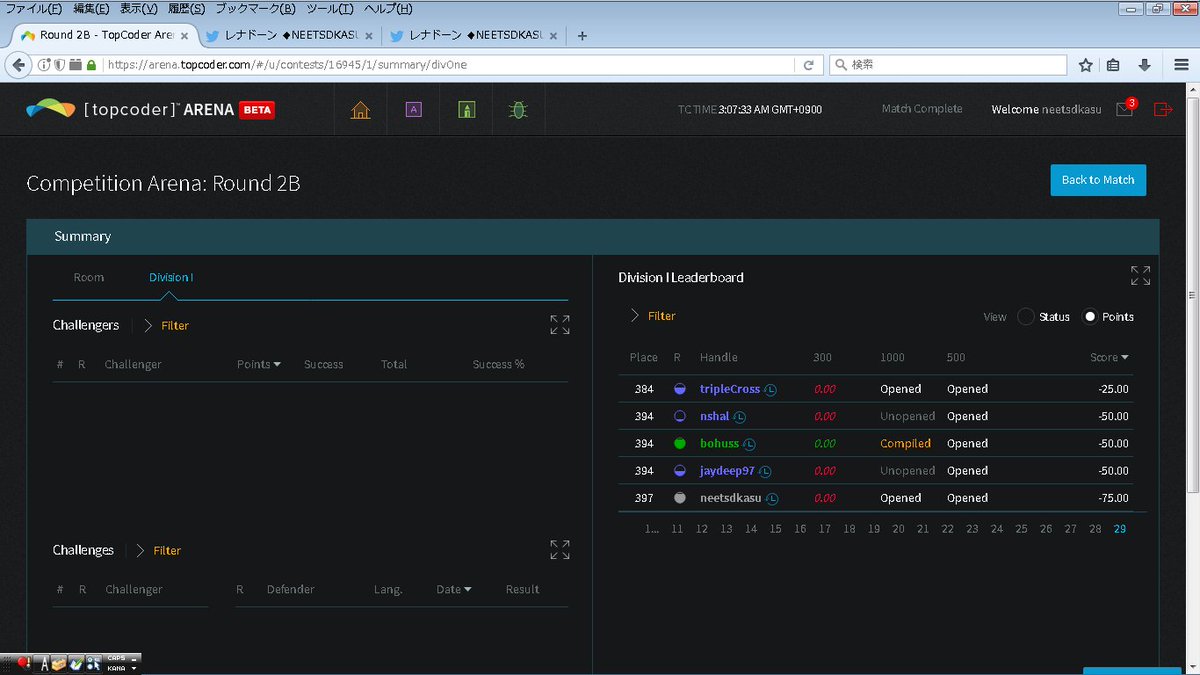The width and height of the screenshot is (1200, 675).
Task: Open the ファイル(F) menu
Action: point(34,9)
